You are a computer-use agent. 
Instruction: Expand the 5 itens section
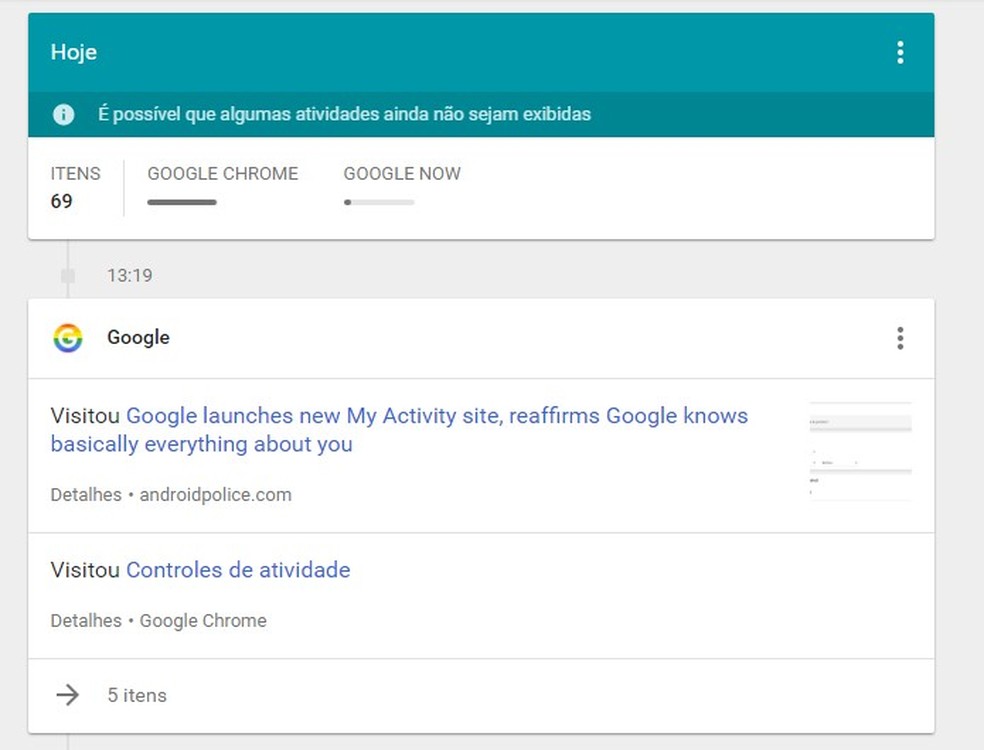point(136,694)
